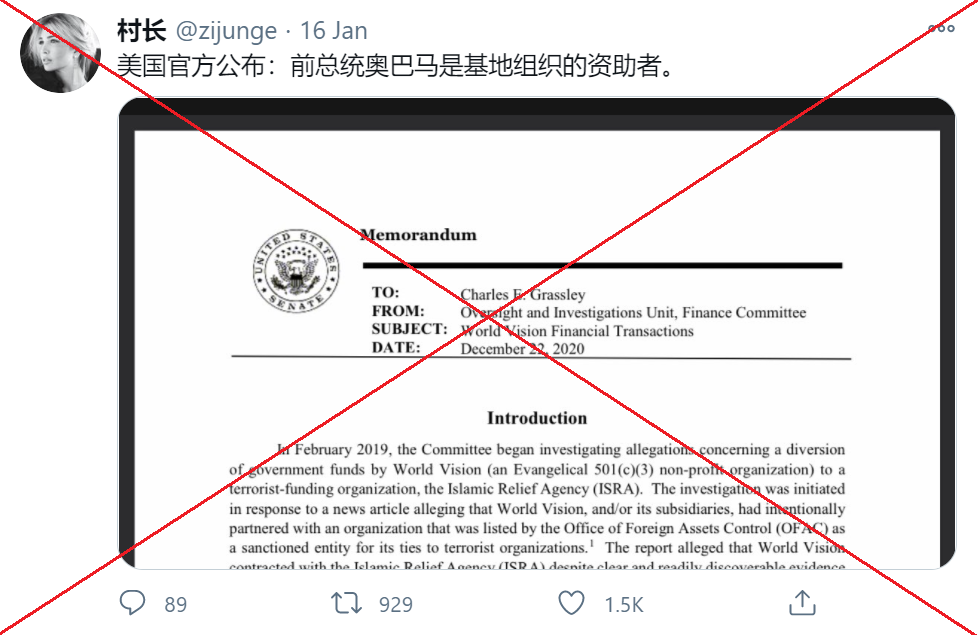Click the World Vision Financial Transactions subject

pyautogui.click(x=577, y=331)
